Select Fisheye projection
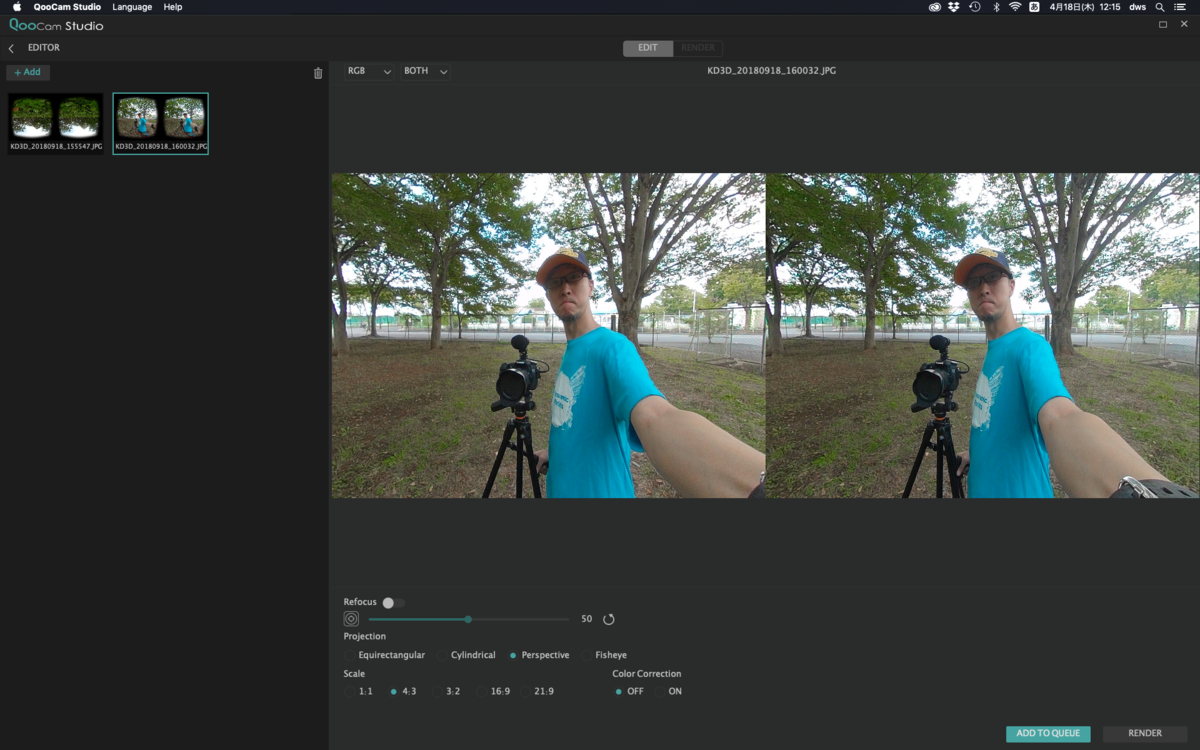 pos(605,655)
